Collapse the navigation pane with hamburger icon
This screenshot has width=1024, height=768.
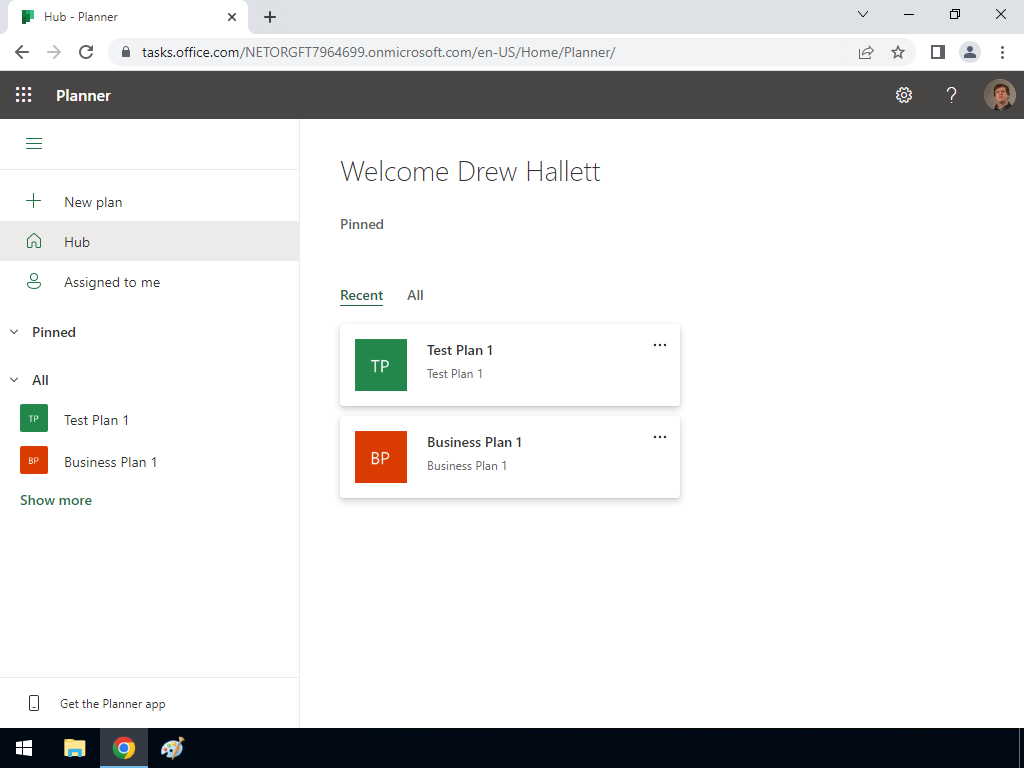[34, 144]
